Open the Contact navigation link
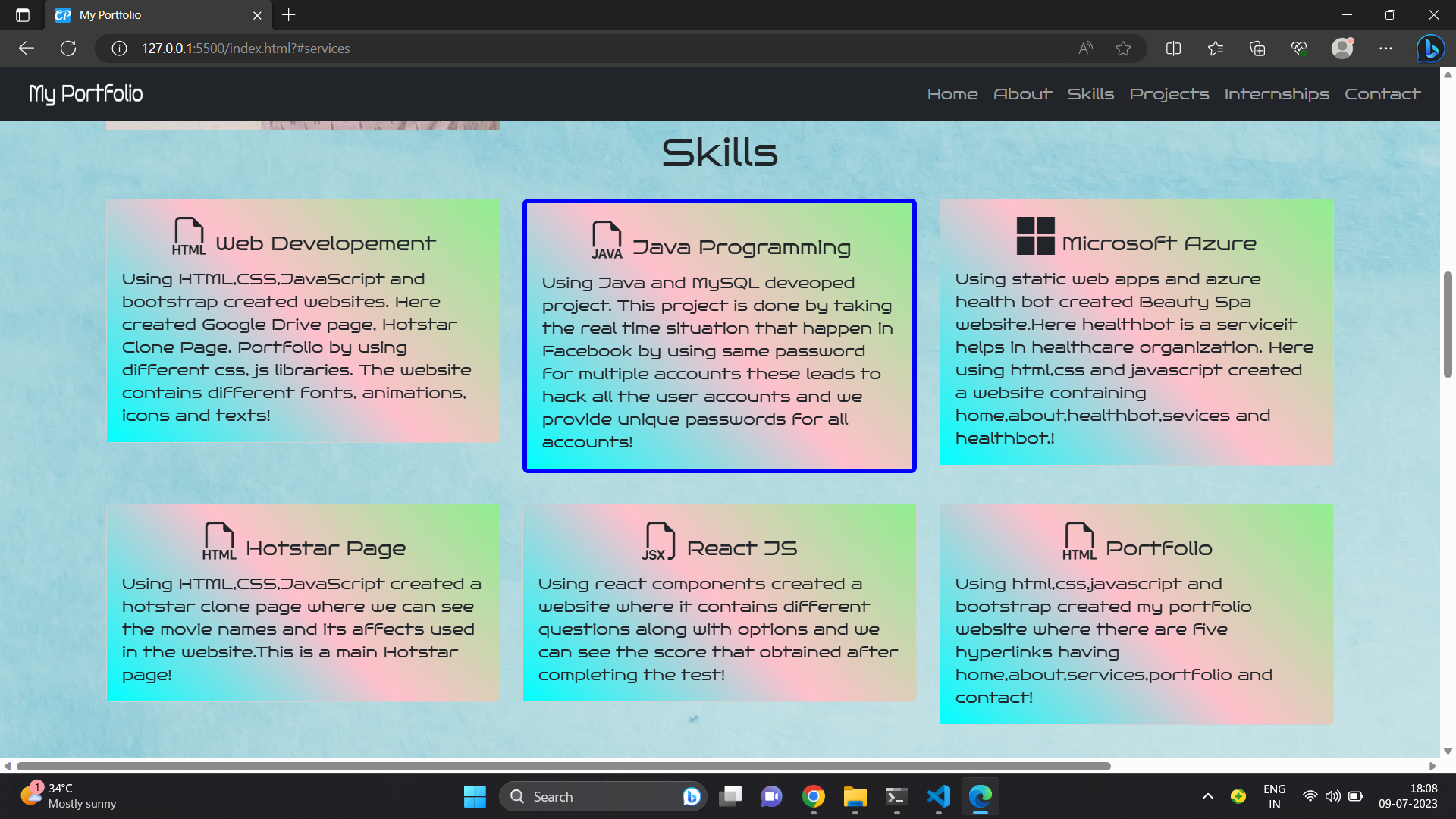 click(1382, 93)
